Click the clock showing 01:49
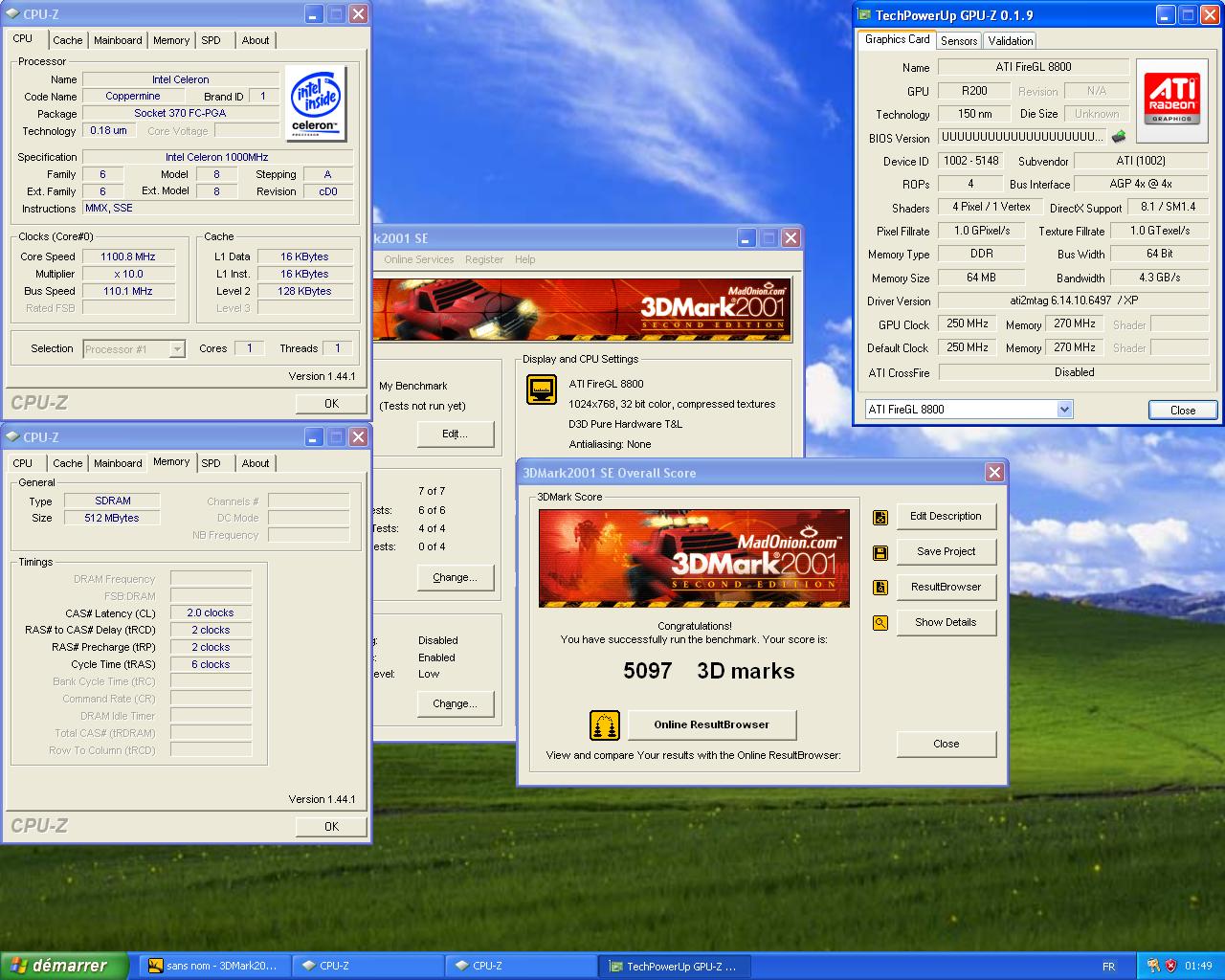 [1198, 966]
